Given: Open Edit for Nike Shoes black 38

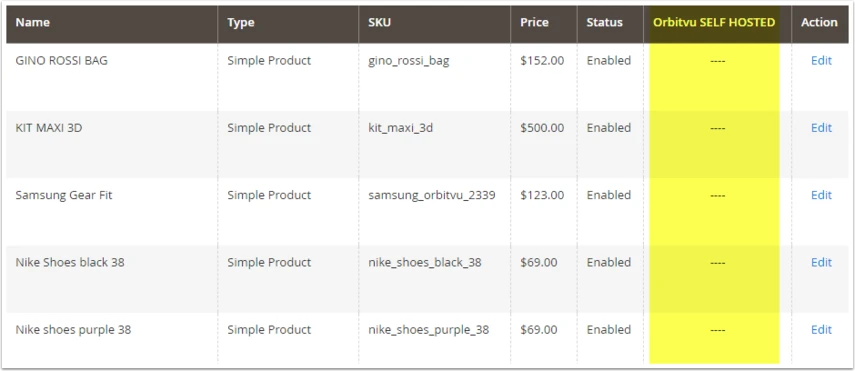Looking at the screenshot, I should (x=821, y=262).
